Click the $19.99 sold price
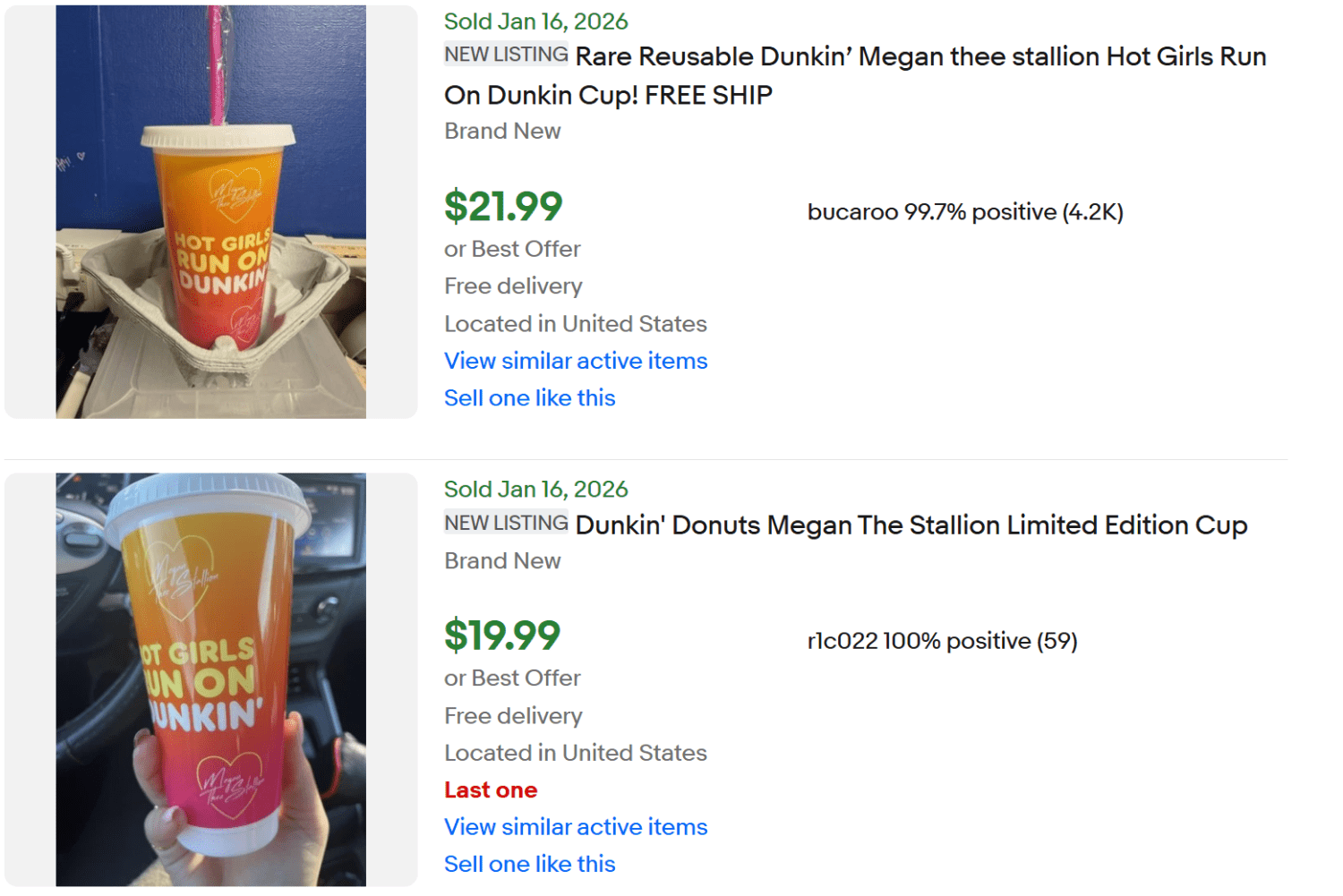The image size is (1343, 896). (502, 636)
